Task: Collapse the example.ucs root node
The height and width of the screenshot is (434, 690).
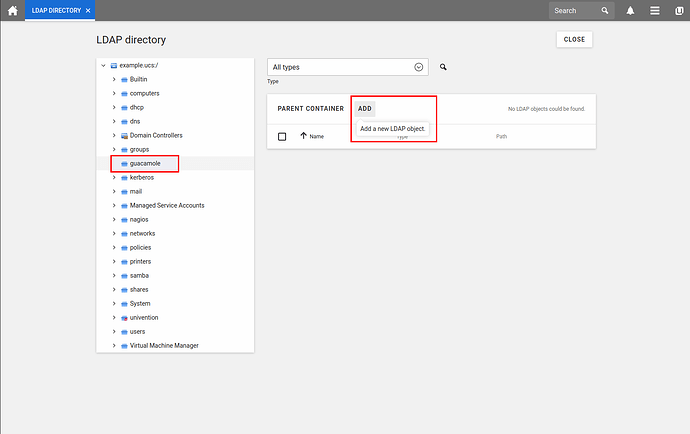Action: 102,65
